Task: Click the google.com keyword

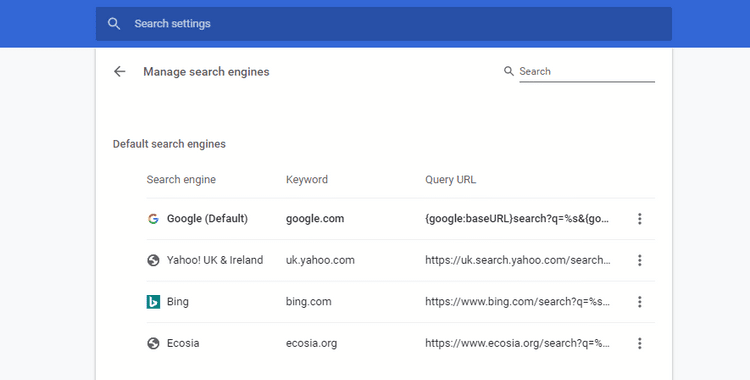Action: pos(315,219)
